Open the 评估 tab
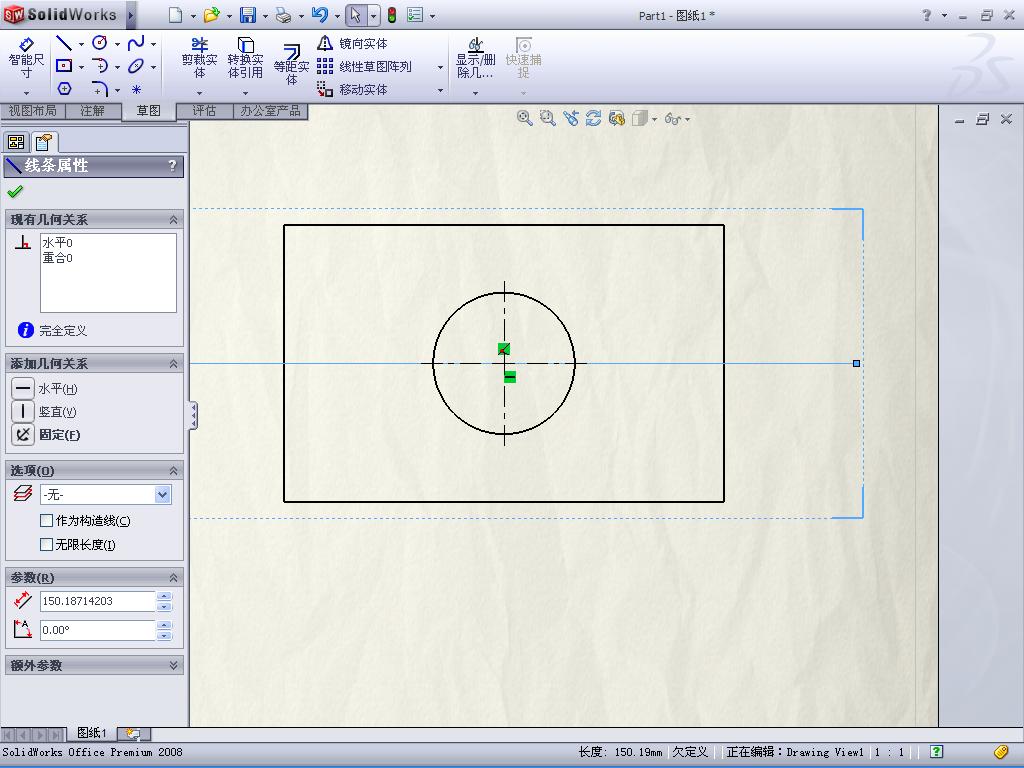This screenshot has width=1024, height=768. click(x=204, y=111)
